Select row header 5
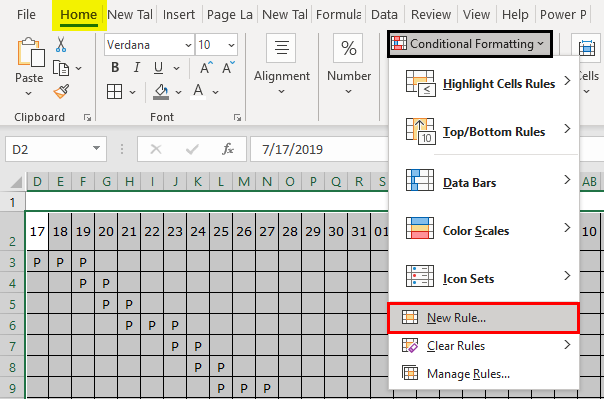 [13, 304]
